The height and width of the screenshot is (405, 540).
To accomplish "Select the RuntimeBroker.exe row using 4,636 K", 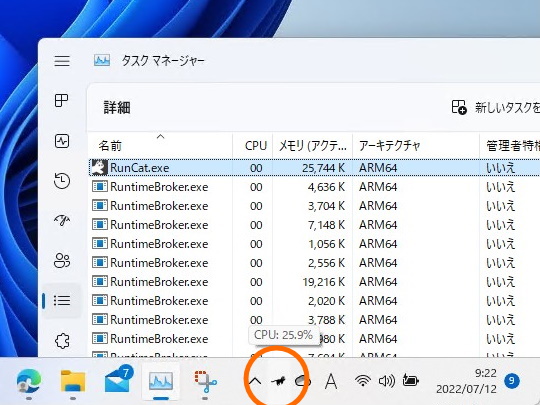I will [314, 187].
